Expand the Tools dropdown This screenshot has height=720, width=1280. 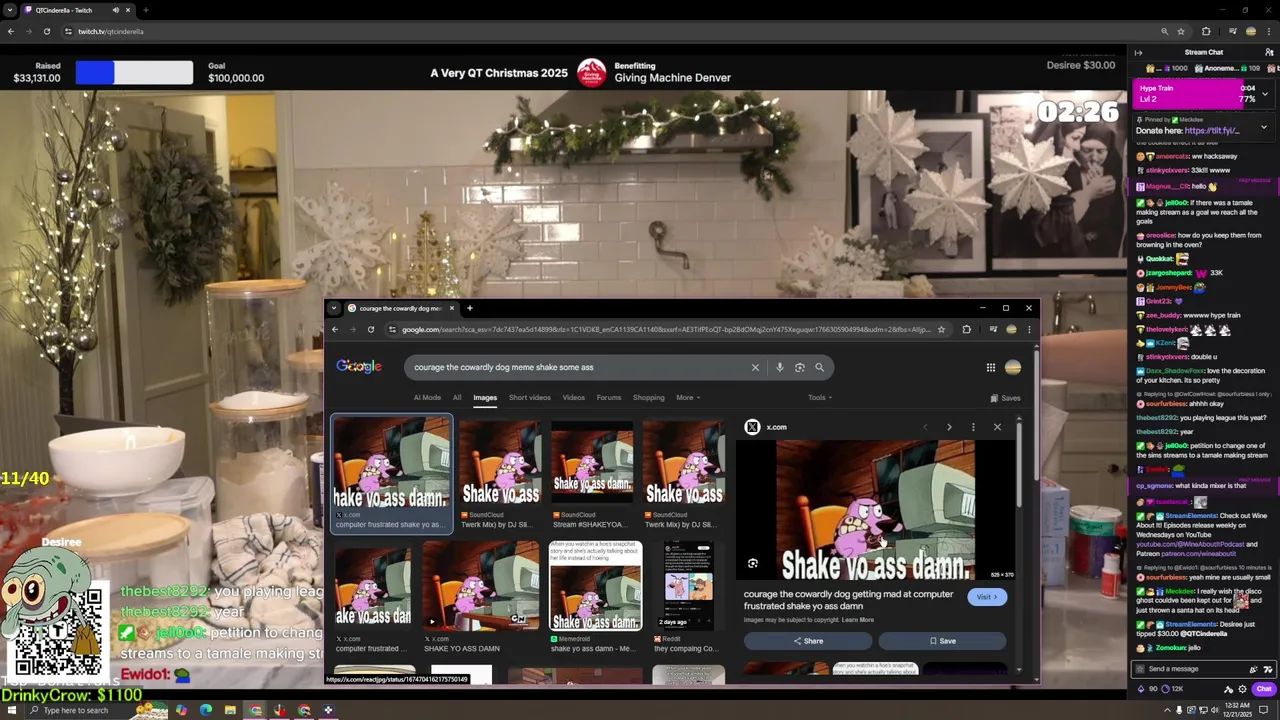tap(820, 397)
